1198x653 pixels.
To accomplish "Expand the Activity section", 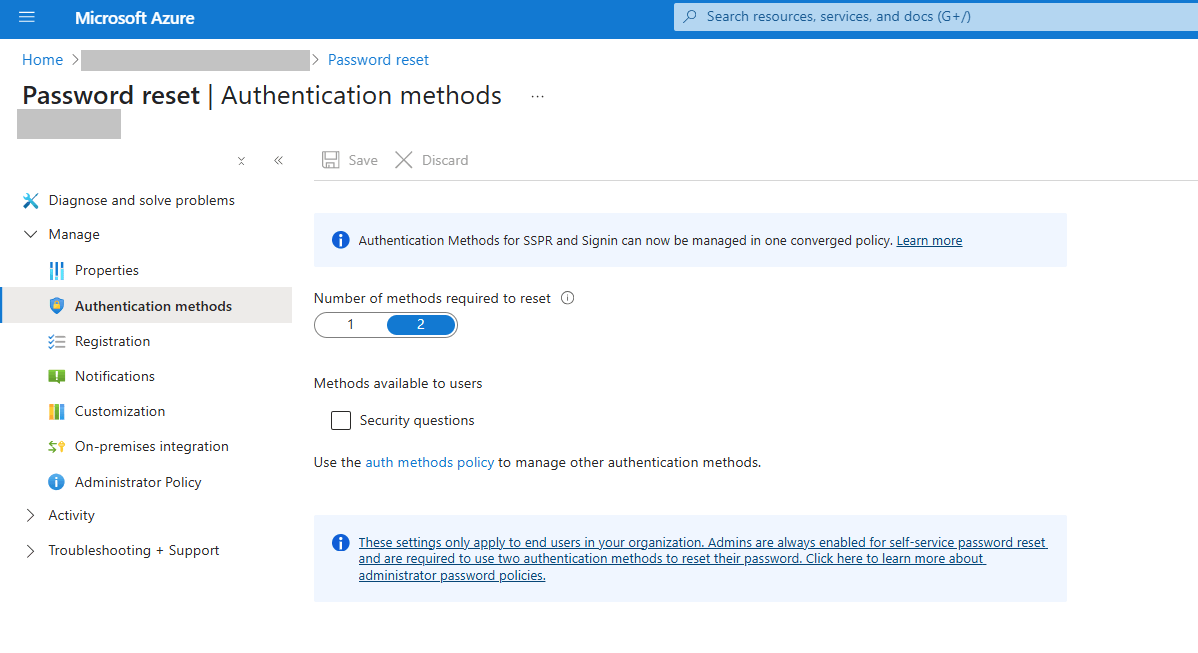I will coord(30,515).
